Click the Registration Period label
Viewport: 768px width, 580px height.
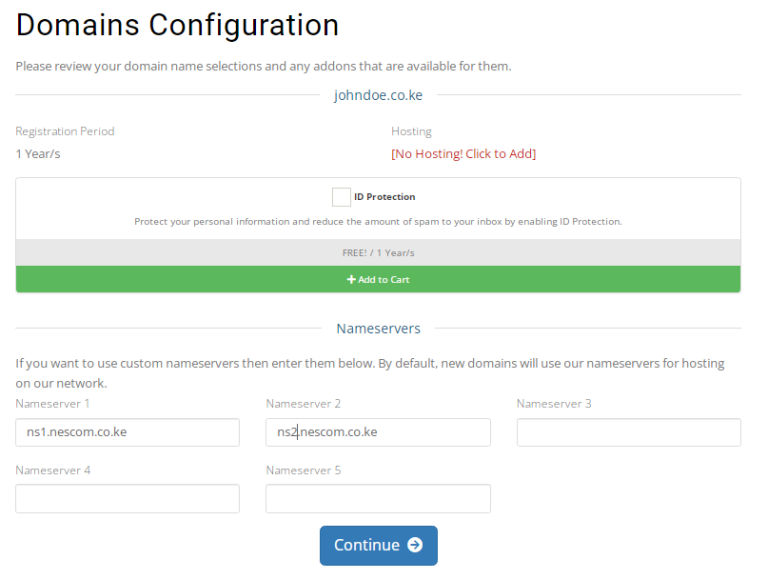click(x=65, y=131)
